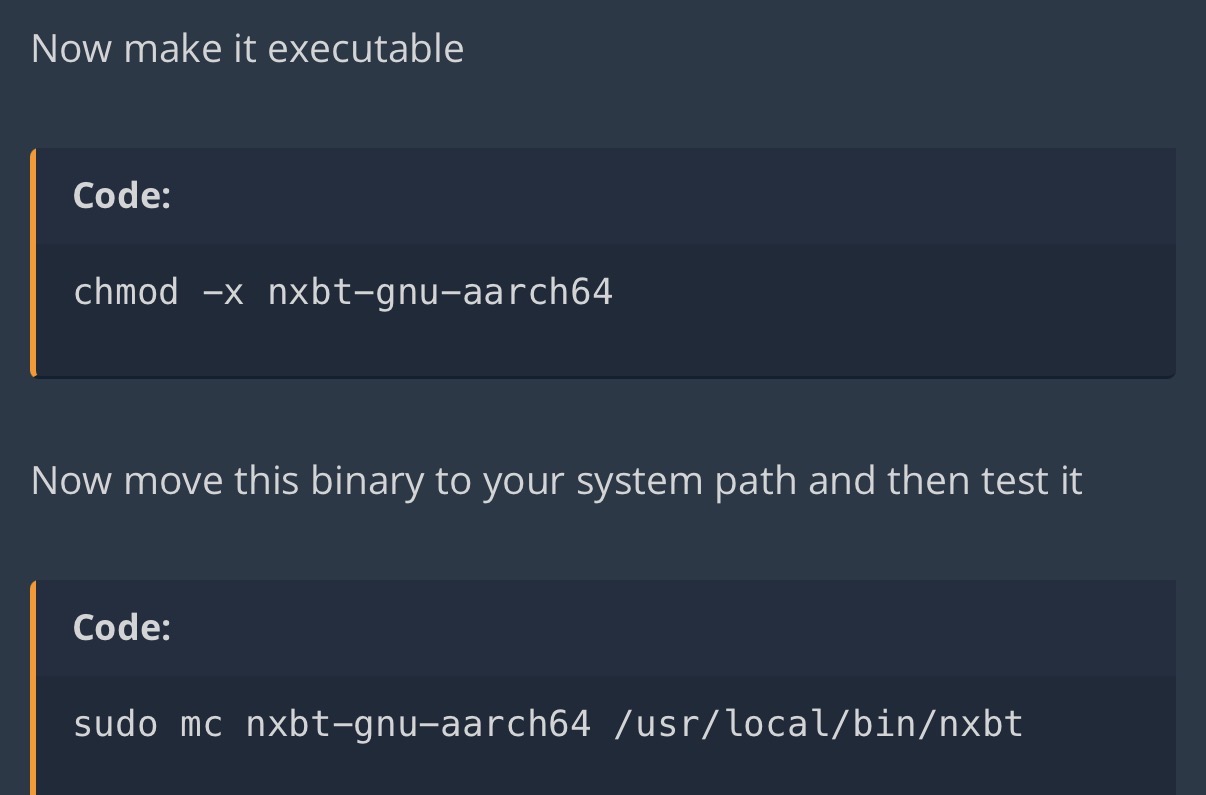The width and height of the screenshot is (1206, 795).
Task: Click 'nxbt-gnu-aarch64' in the chmod command
Action: 440,292
